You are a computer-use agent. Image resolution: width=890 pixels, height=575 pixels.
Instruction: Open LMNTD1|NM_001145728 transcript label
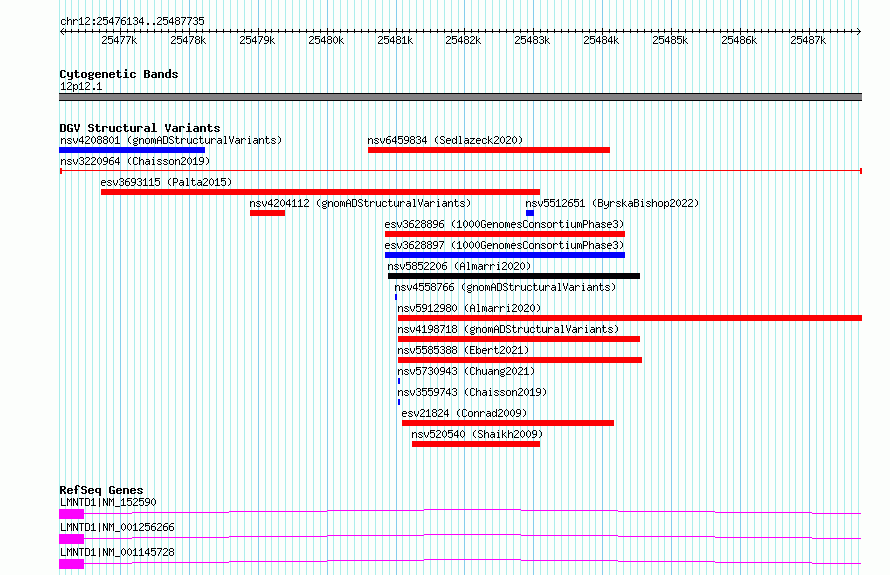[x=117, y=552]
